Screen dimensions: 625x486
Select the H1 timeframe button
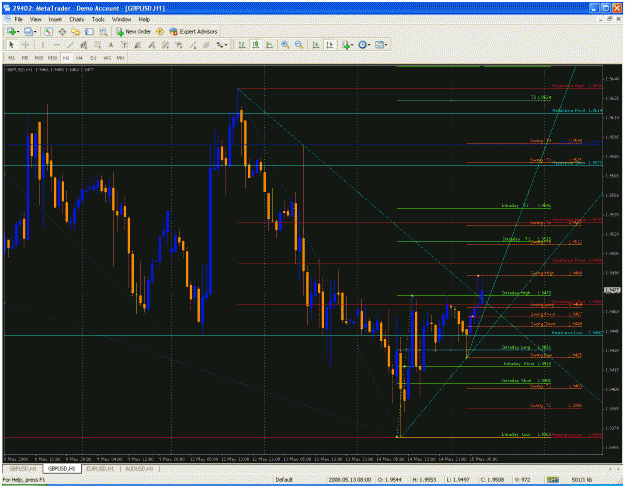tap(66, 58)
